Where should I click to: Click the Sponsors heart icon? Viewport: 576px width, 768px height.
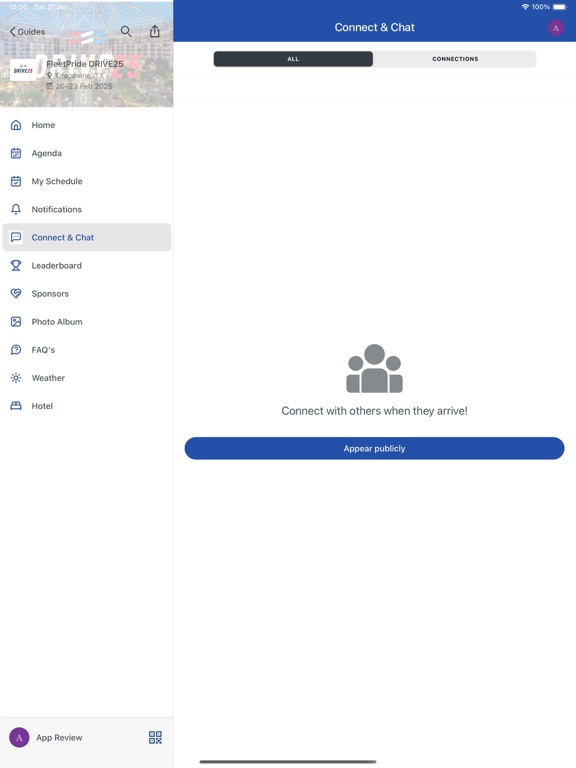pos(16,293)
